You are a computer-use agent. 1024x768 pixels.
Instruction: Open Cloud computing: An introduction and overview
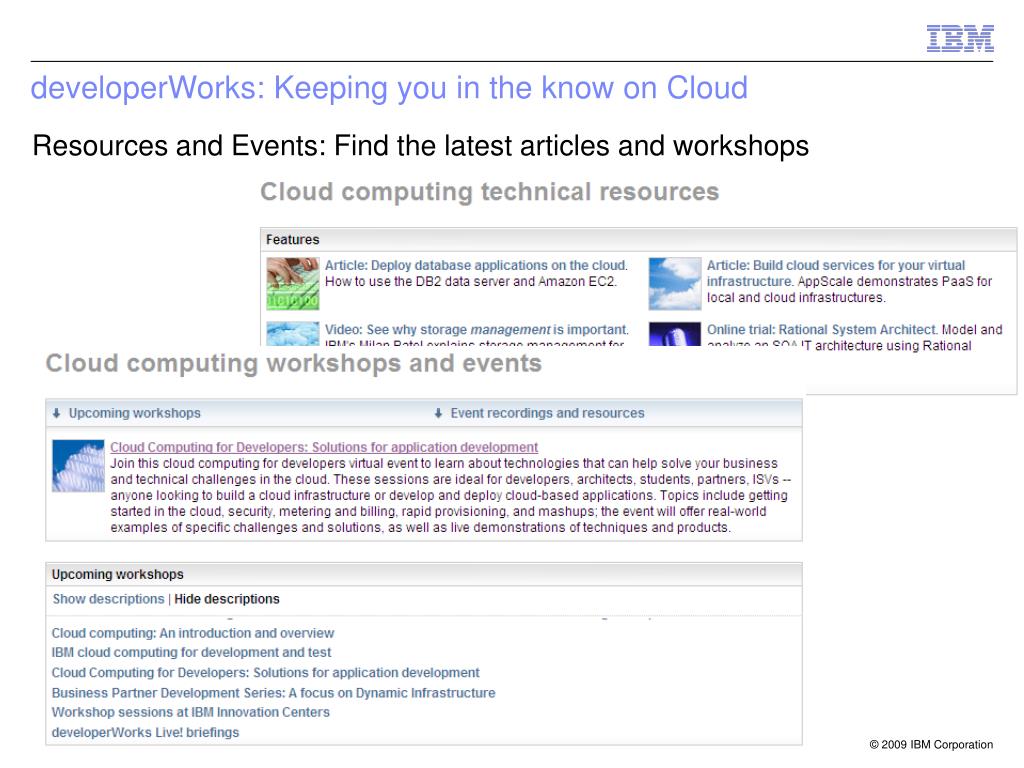click(x=193, y=633)
